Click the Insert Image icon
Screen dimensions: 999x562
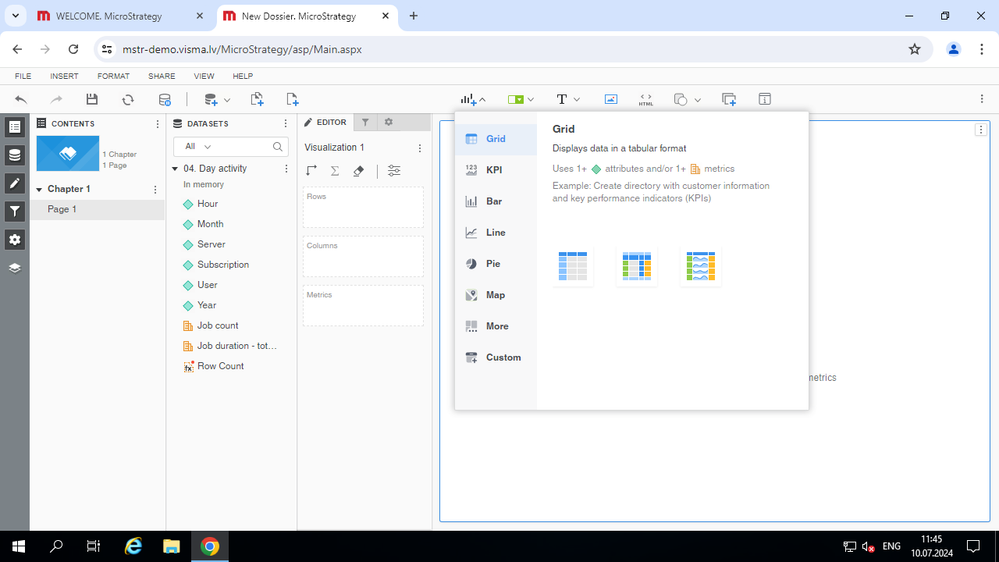610,99
